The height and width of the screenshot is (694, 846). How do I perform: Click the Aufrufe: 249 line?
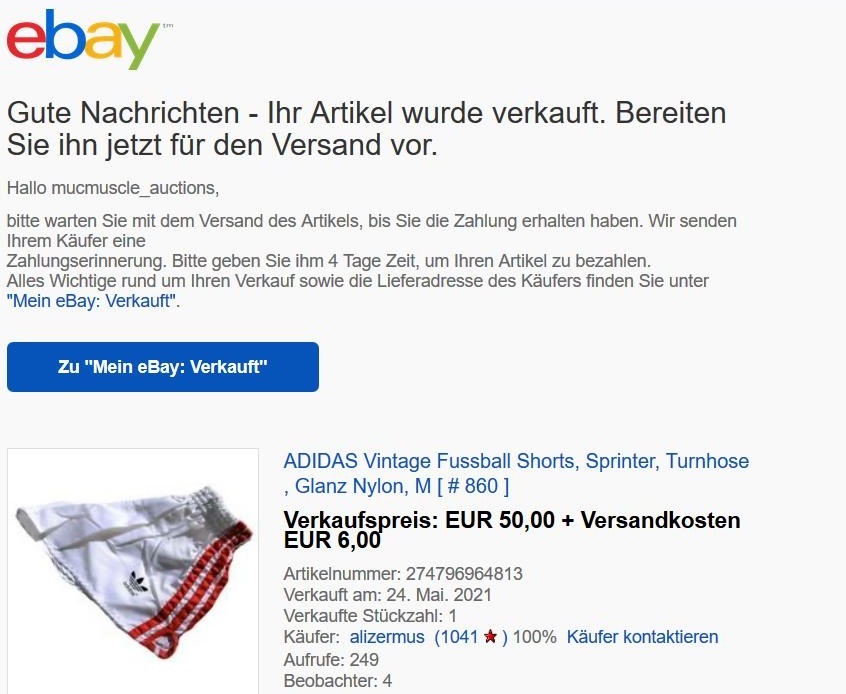[331, 659]
